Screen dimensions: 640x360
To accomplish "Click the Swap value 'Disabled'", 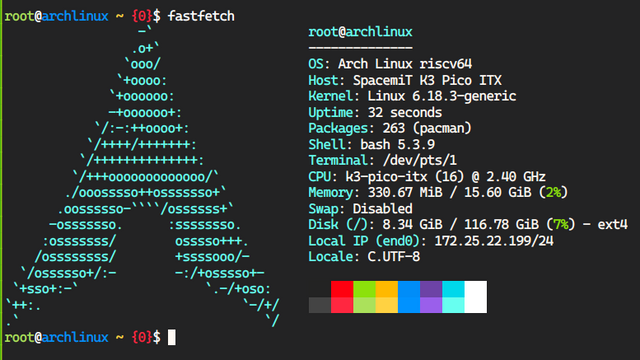I will (382, 209).
